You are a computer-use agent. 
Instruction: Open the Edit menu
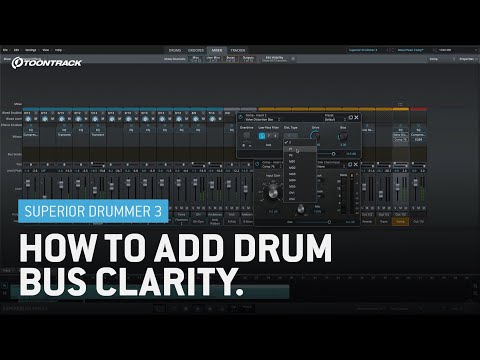[16, 50]
